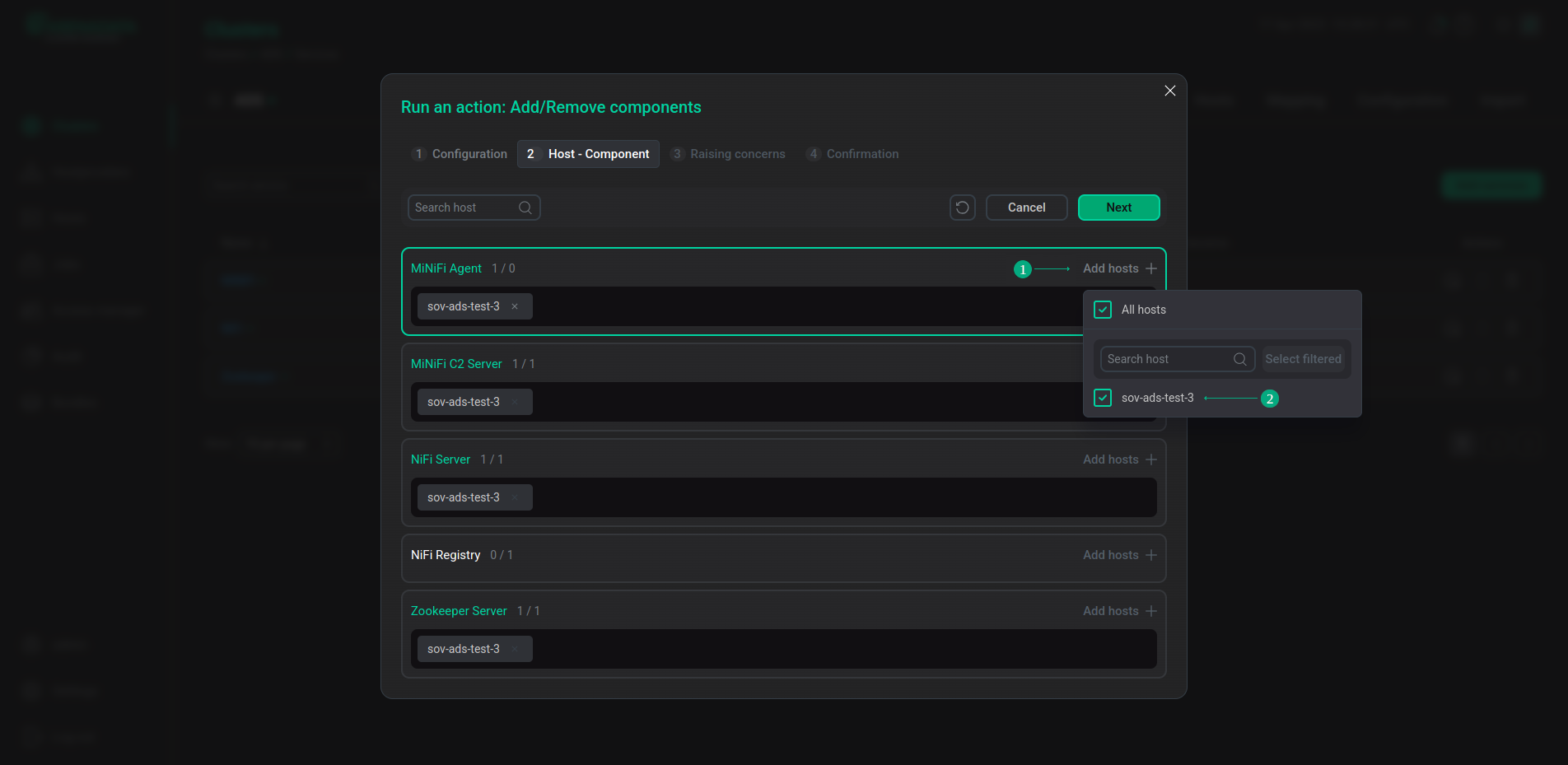Open Add hosts for NiFi Server
Screen dimensions: 1568x765
1120,459
